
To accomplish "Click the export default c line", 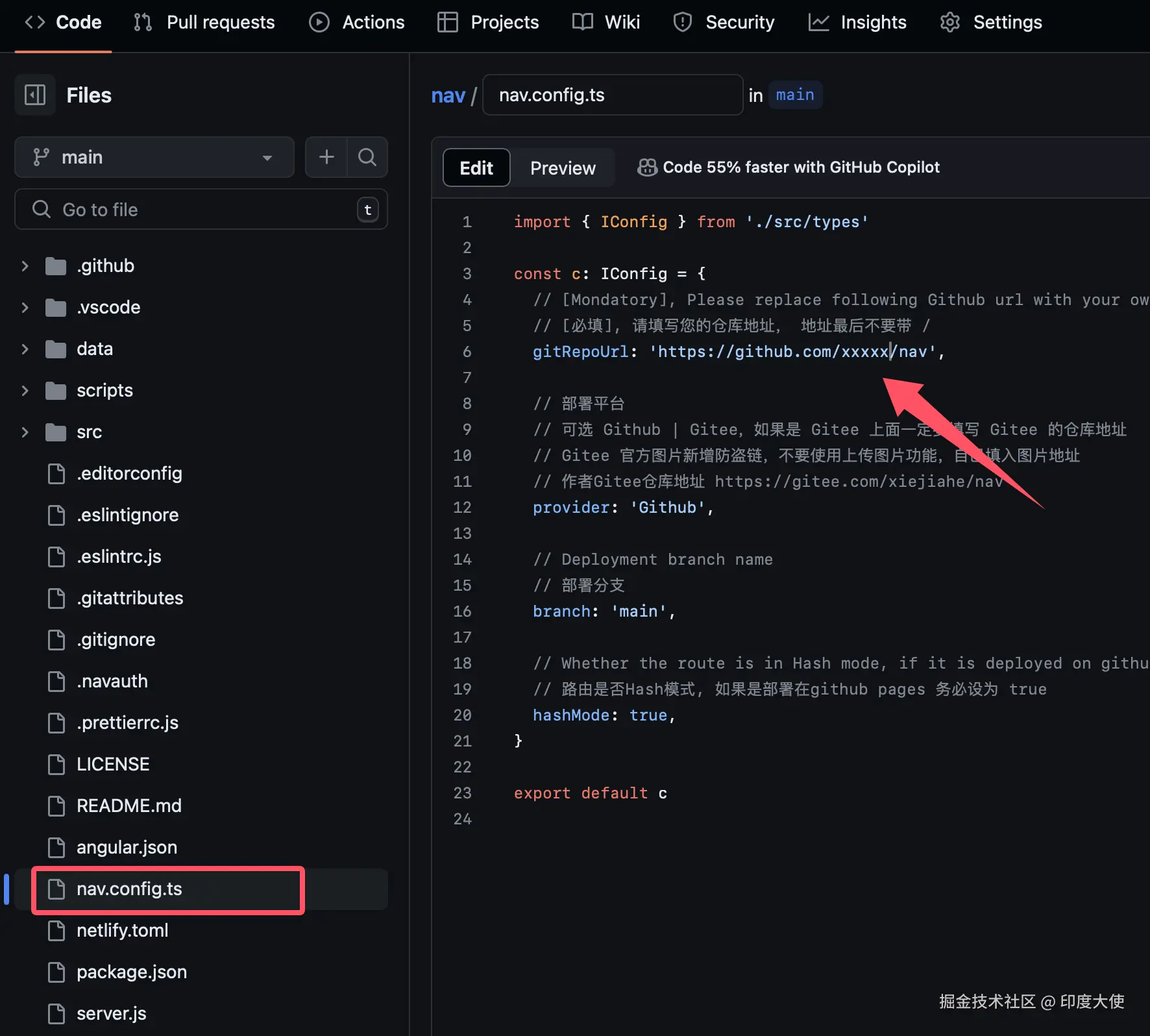I will tap(591, 793).
